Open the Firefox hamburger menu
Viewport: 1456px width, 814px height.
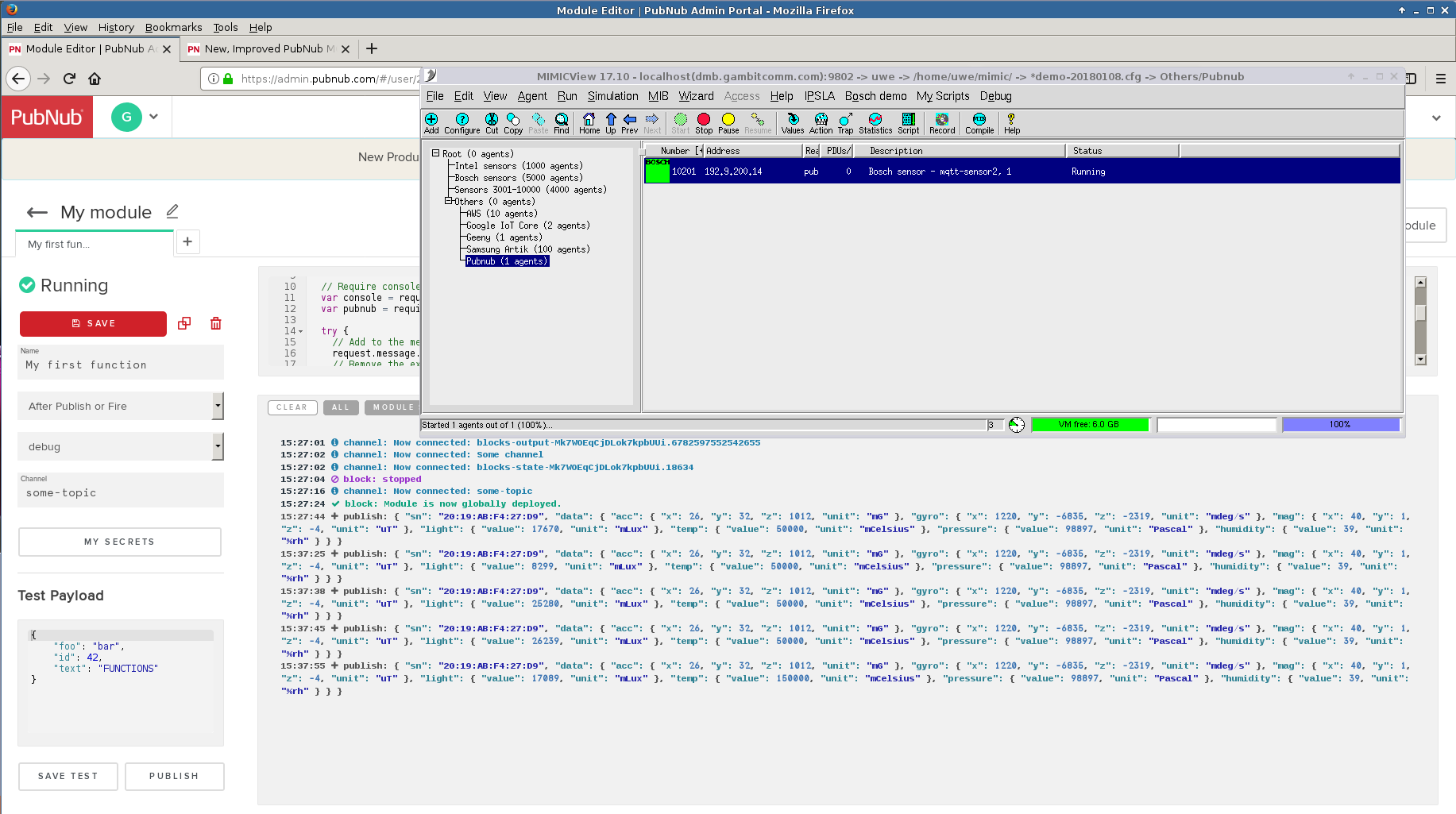click(1440, 79)
